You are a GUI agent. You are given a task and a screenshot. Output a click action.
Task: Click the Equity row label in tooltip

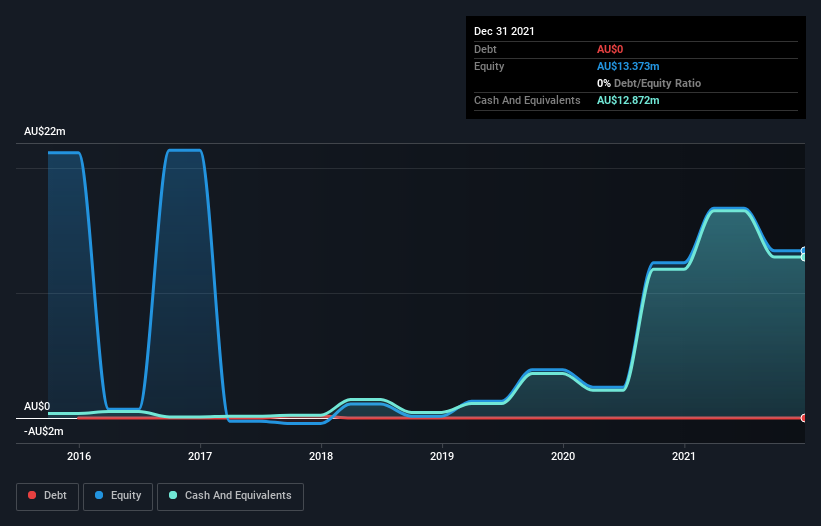pyautogui.click(x=489, y=66)
